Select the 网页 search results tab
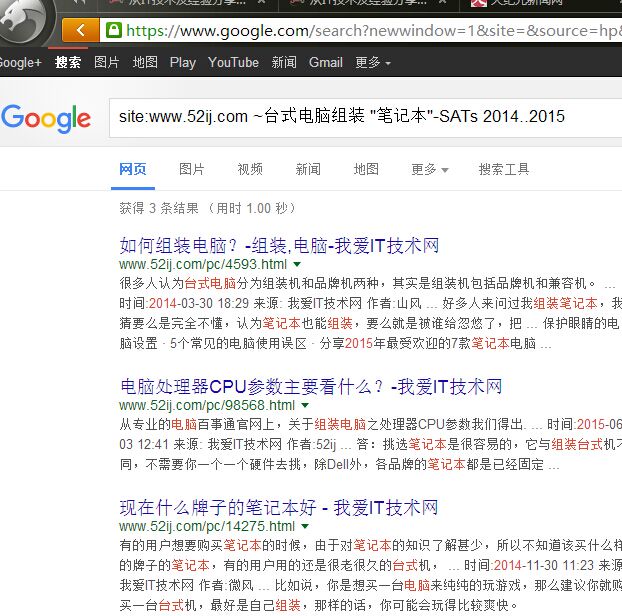The height and width of the screenshot is (616, 622). click(133, 169)
